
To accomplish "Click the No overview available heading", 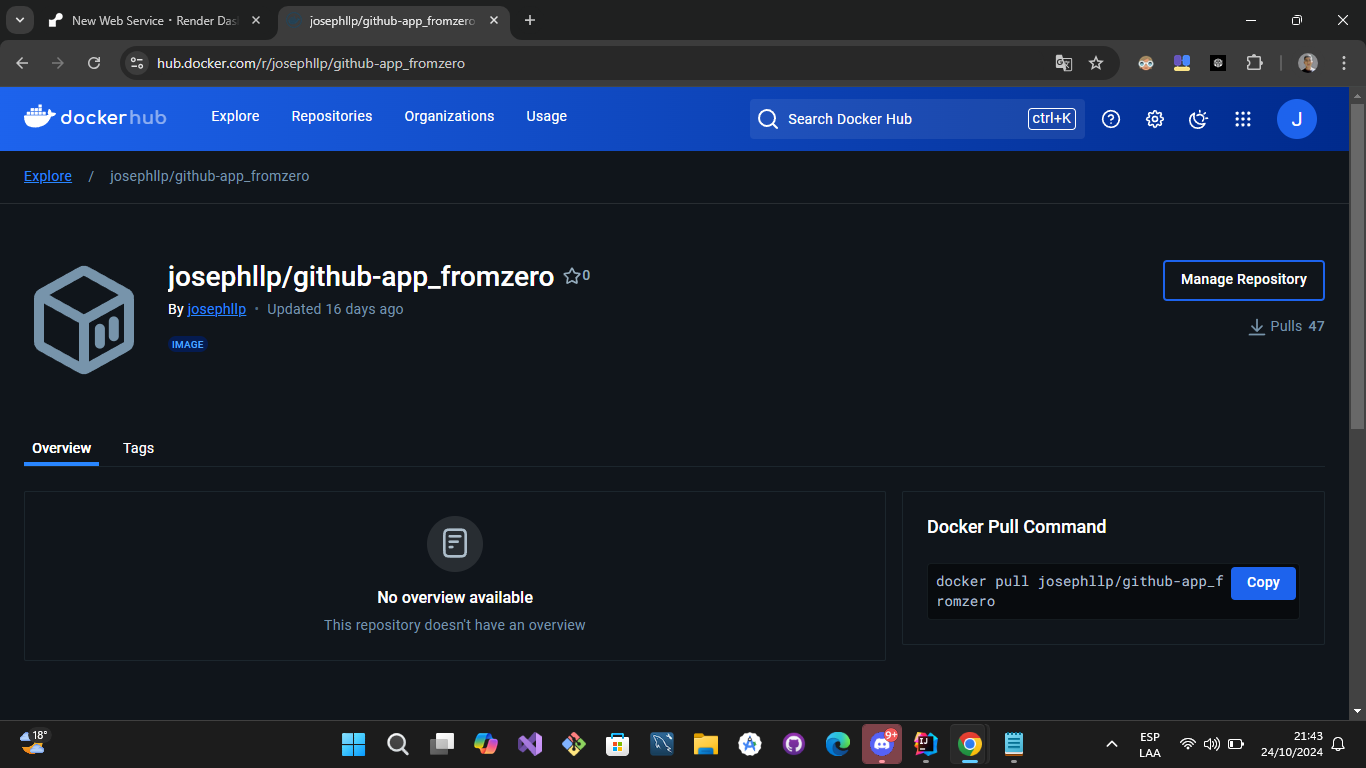I will point(455,597).
